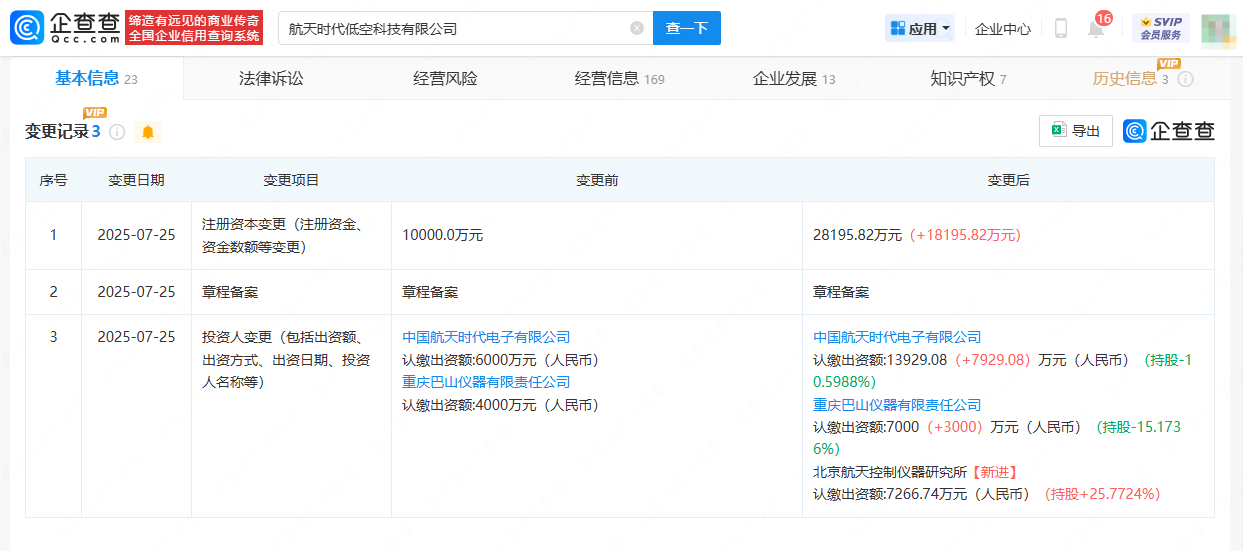Click the company name search input field
This screenshot has height=551, width=1243.
(x=452, y=28)
